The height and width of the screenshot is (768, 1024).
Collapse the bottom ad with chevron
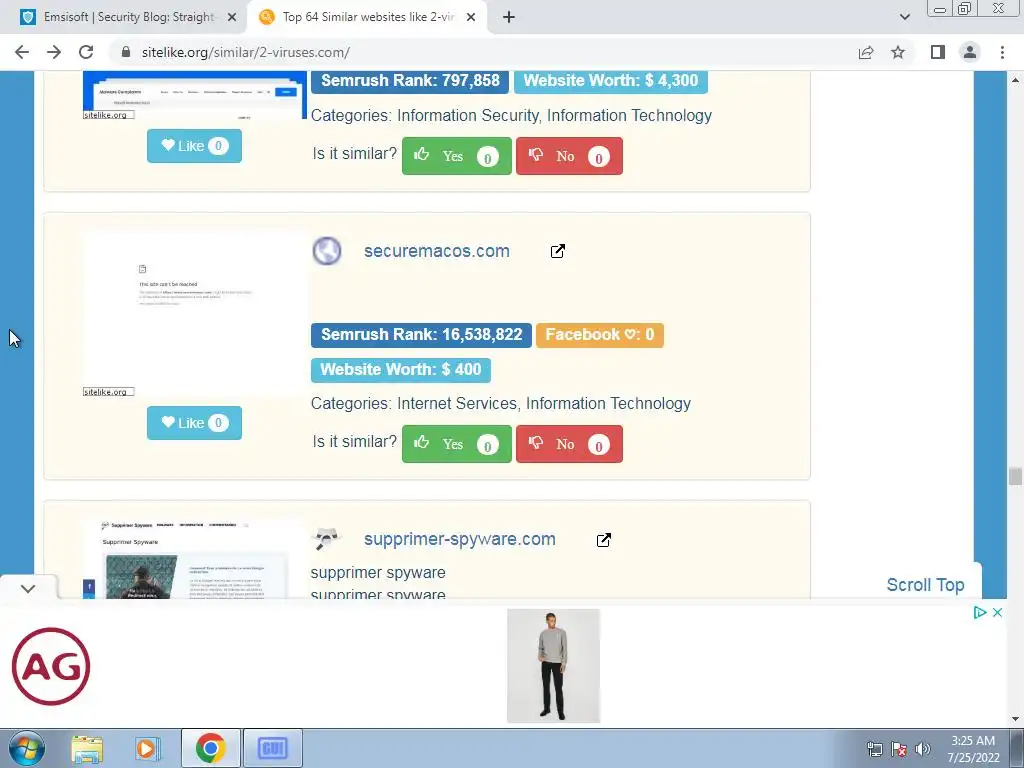28,588
